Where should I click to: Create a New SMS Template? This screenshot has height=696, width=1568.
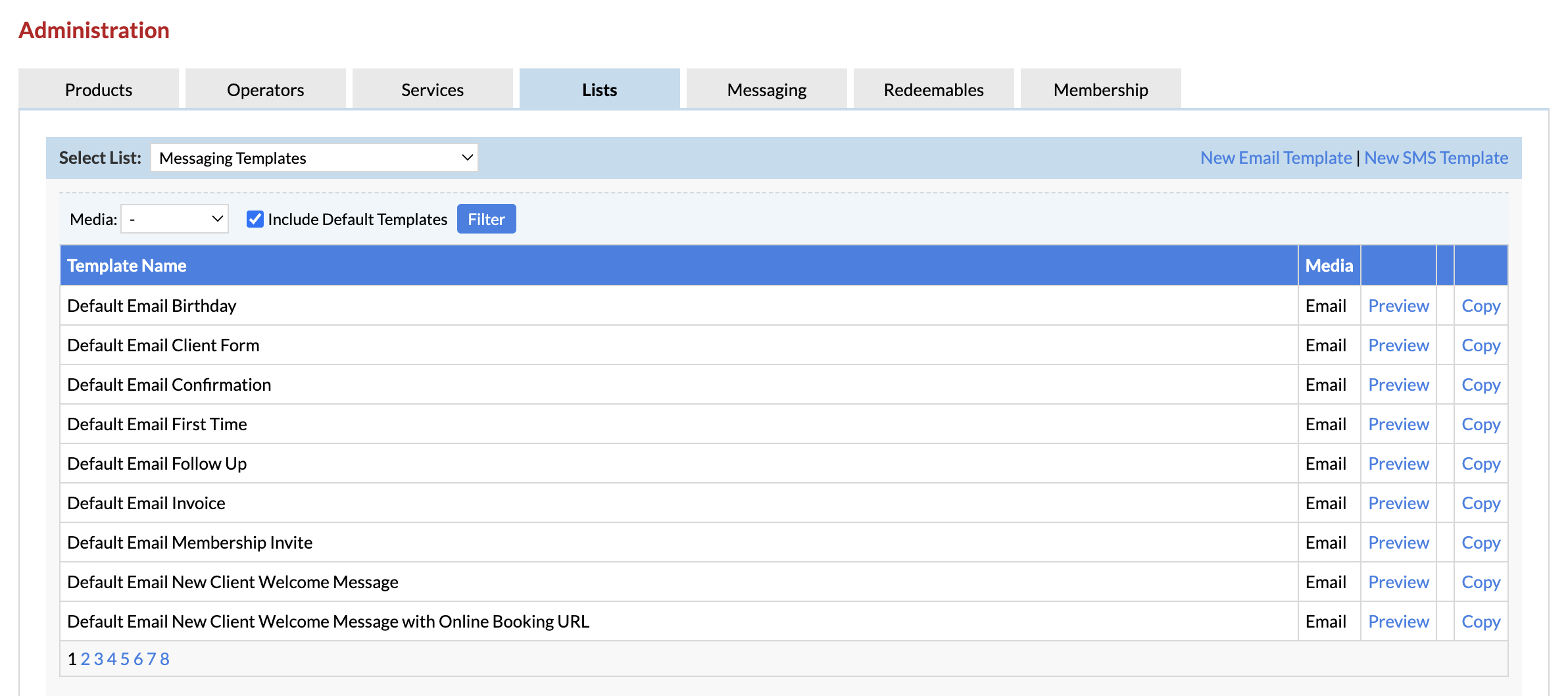[x=1436, y=158]
